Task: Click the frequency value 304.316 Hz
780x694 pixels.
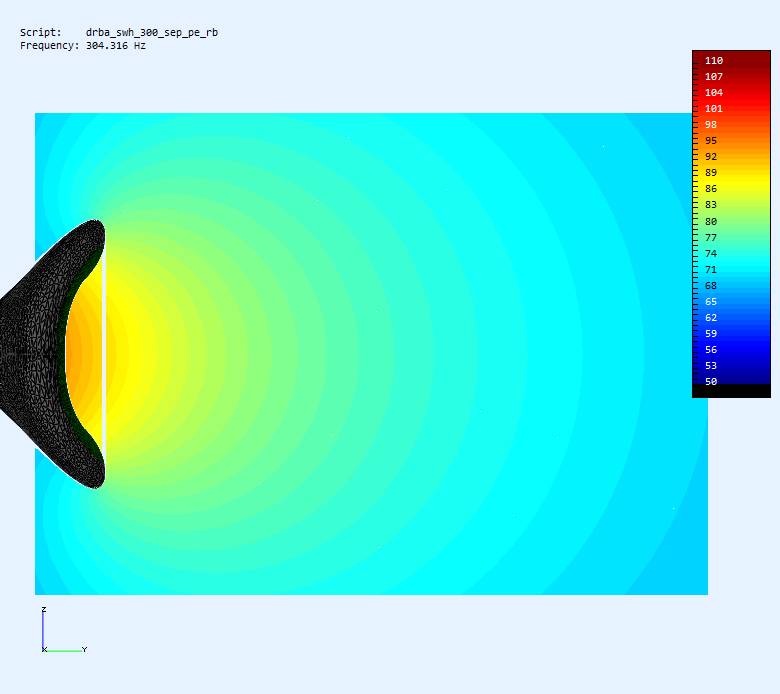Action: click(x=115, y=46)
